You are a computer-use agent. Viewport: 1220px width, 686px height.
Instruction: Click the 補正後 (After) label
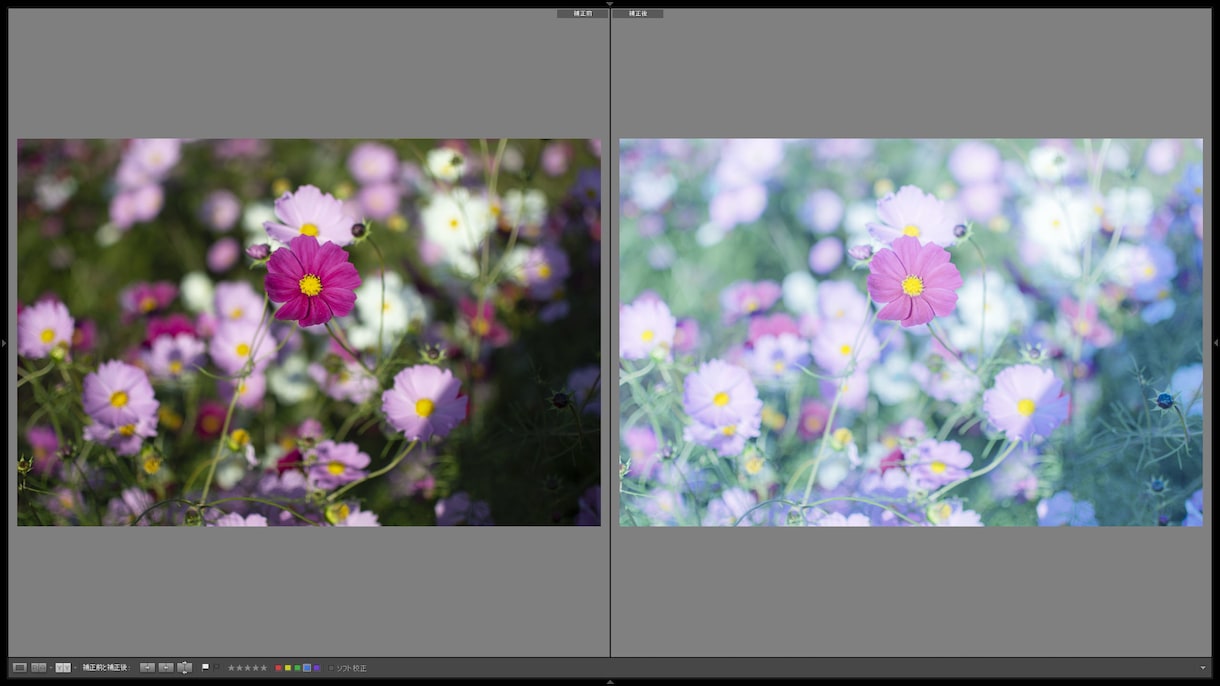tap(637, 14)
